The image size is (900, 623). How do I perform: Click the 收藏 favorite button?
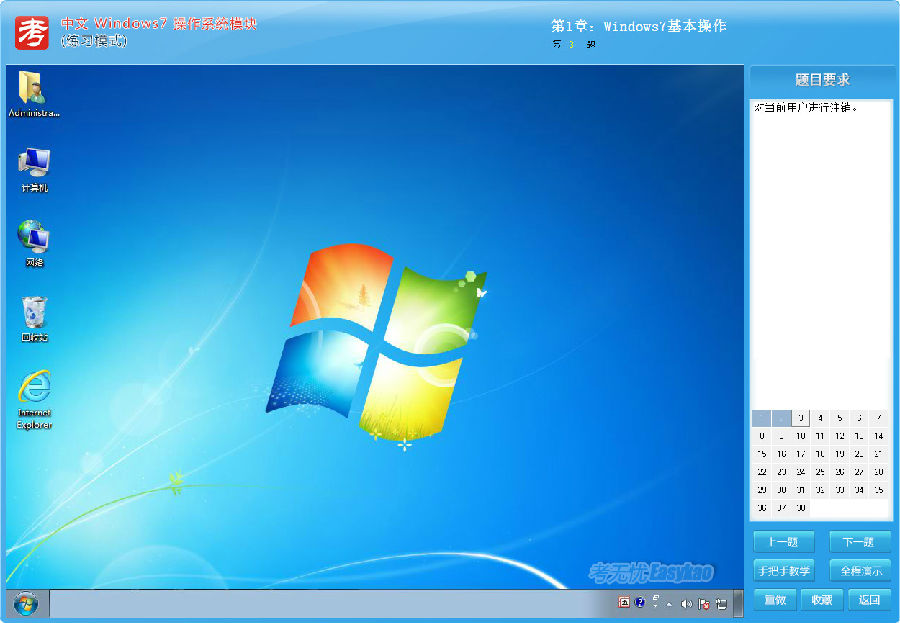pos(821,600)
